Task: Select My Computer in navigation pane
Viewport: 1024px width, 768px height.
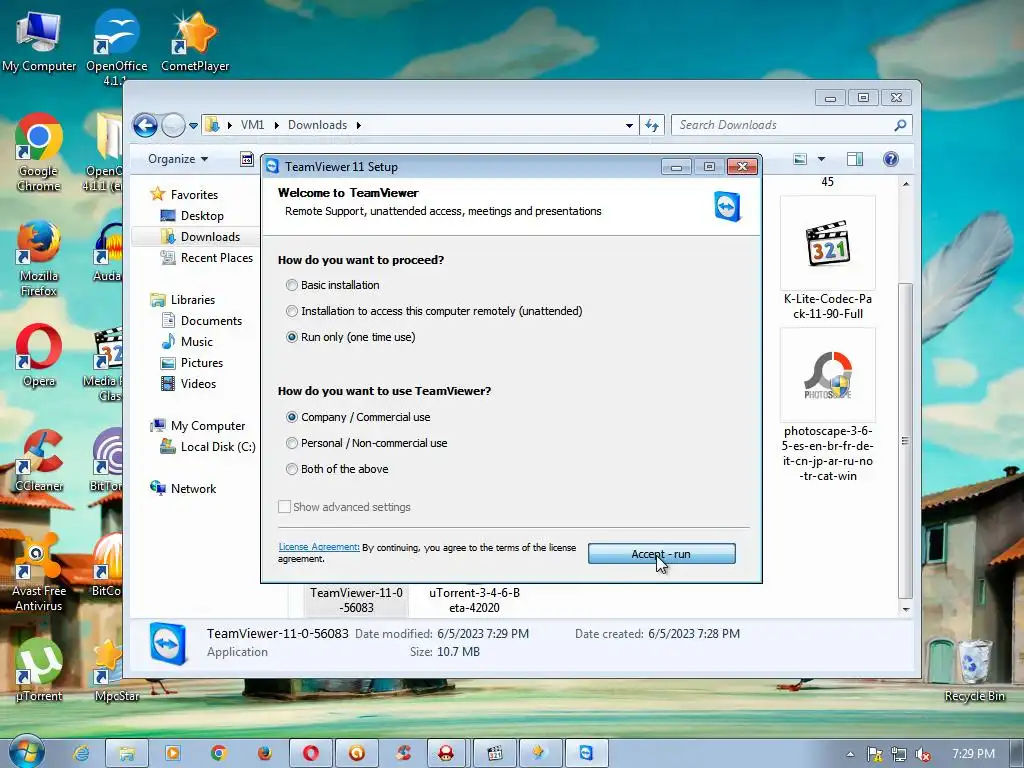Action: (x=198, y=426)
